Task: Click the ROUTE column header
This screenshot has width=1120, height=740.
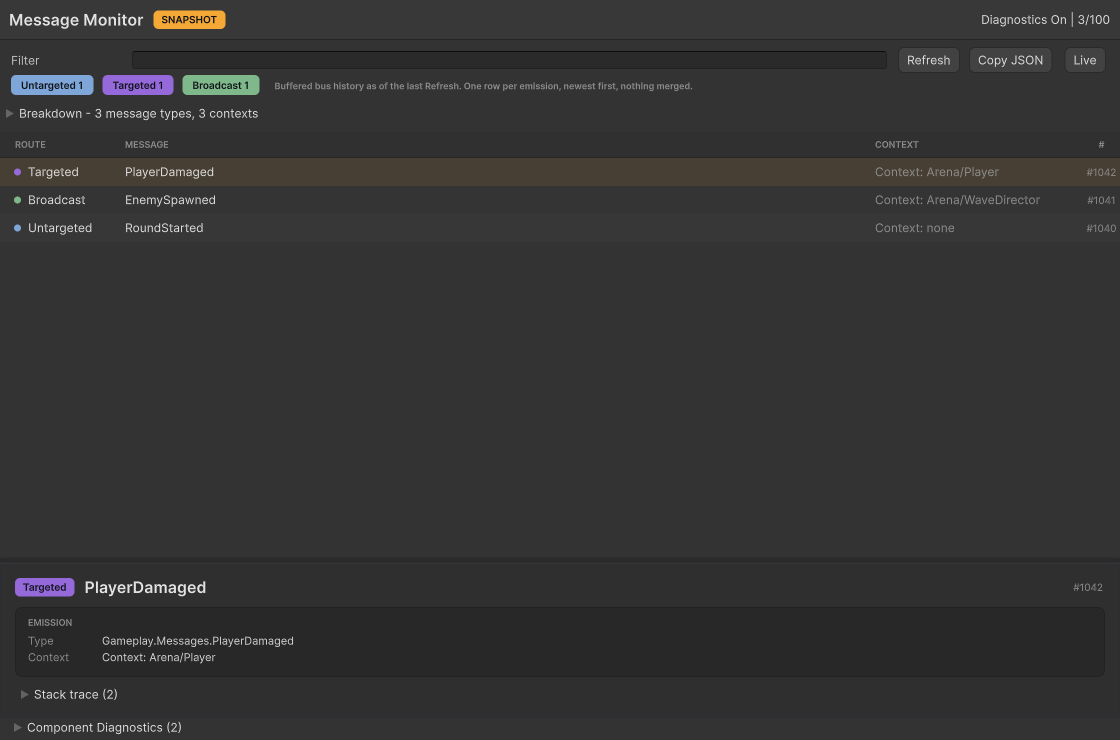Action: (x=30, y=144)
